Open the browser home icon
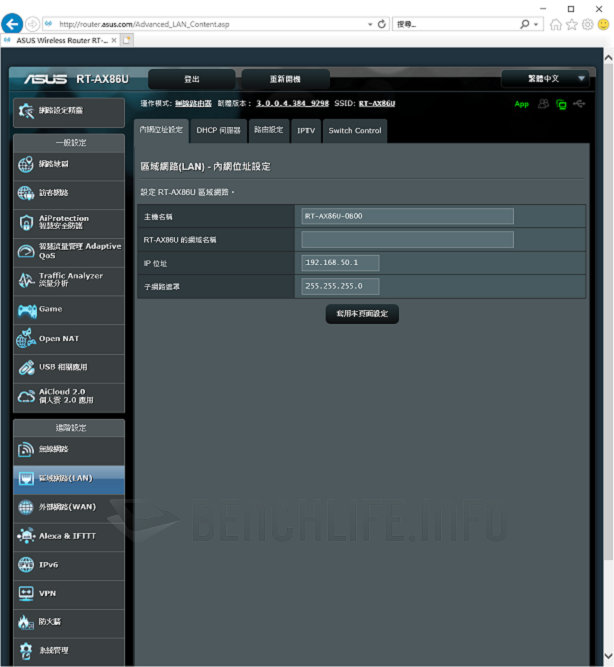Screen dimensions: 614x667 click(555, 25)
